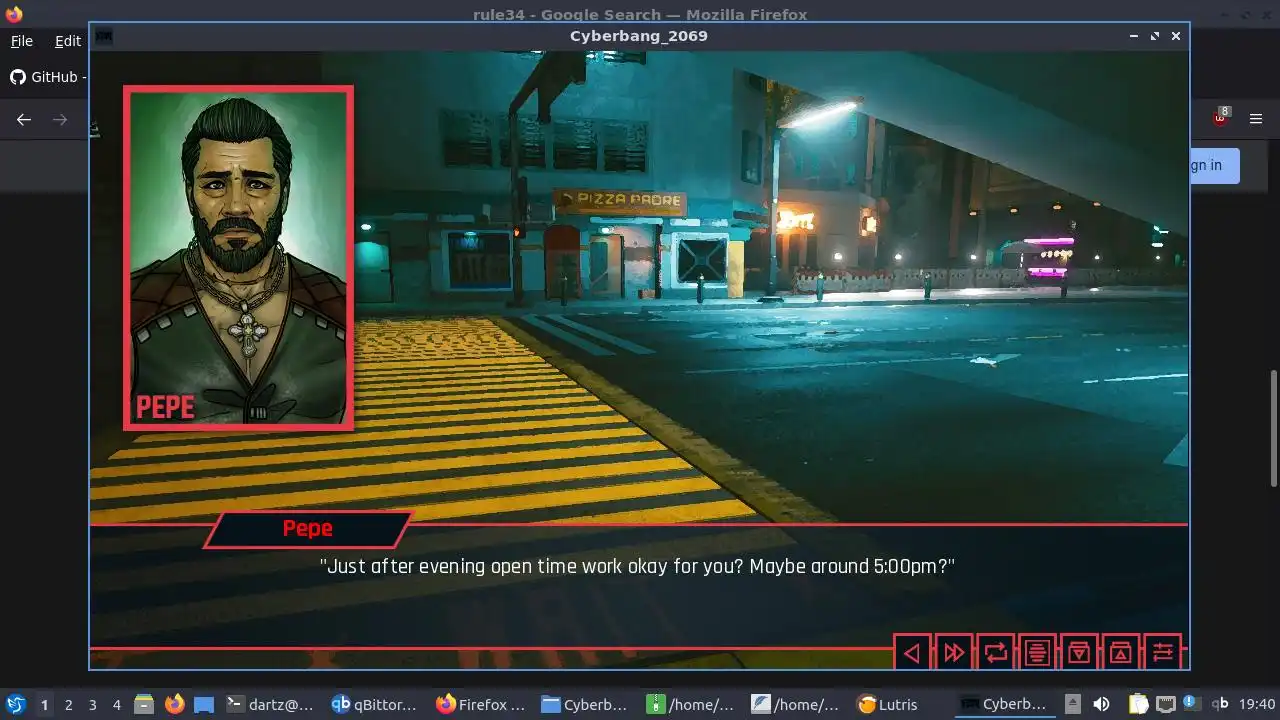Open game preferences sliders icon

point(1163,653)
